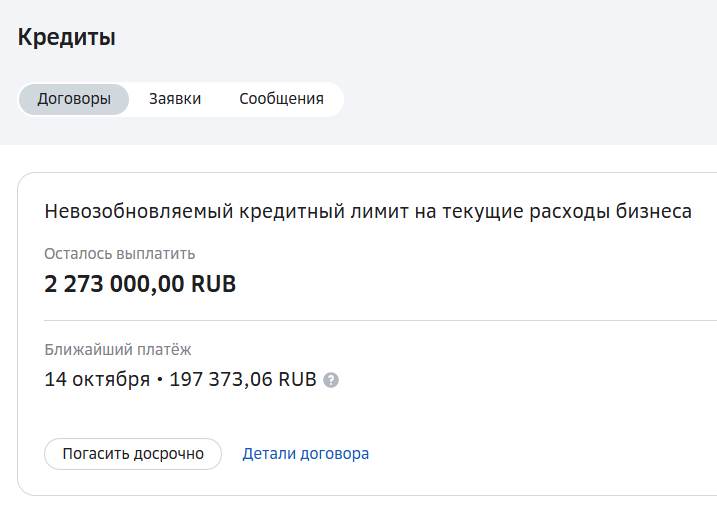Switch to the Договоры tab

[74, 99]
